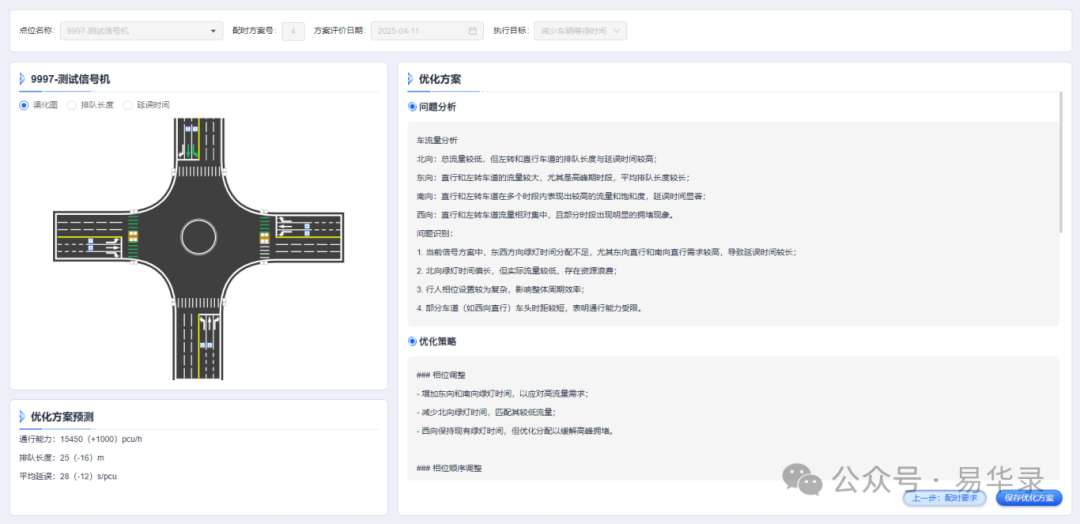Click the line 增加东向和南向绿灯时间

point(503,394)
